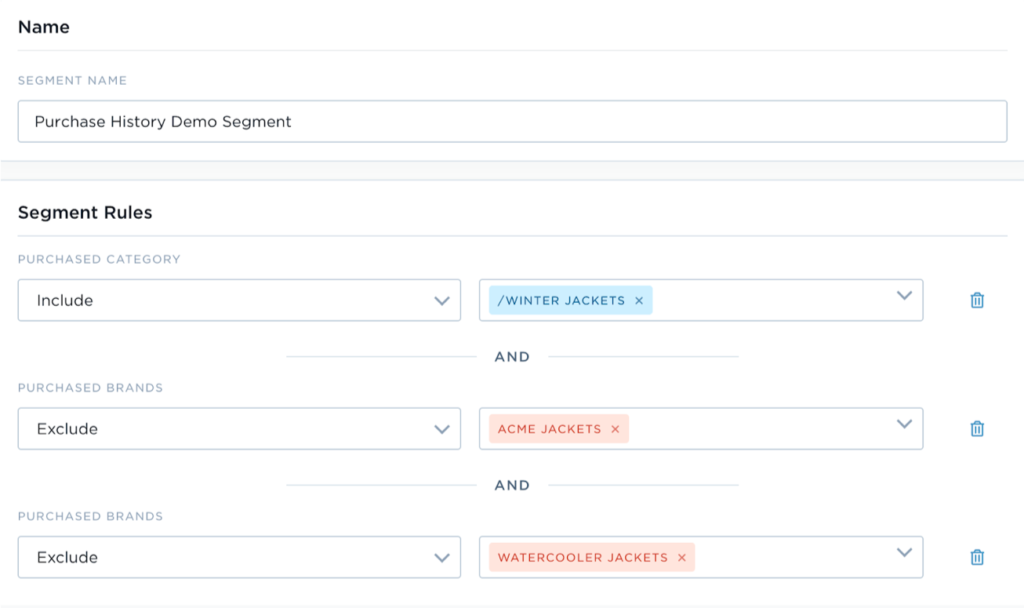Screen dimensions: 1024x608
Task: Remove the Acme Jackets tag
Action: point(615,429)
